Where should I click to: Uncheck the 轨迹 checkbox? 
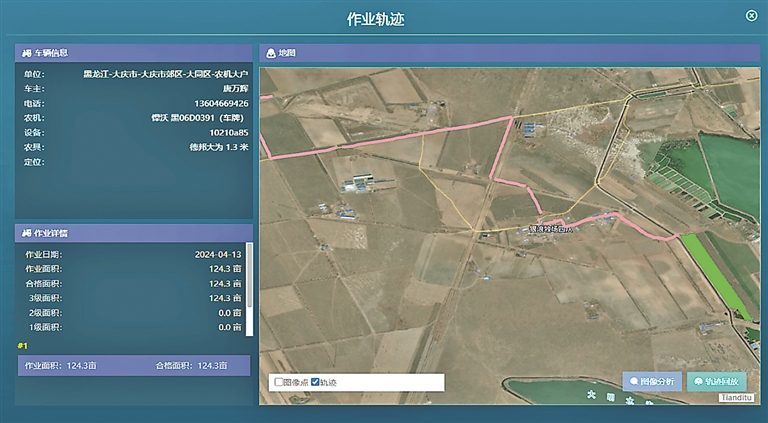pos(316,382)
